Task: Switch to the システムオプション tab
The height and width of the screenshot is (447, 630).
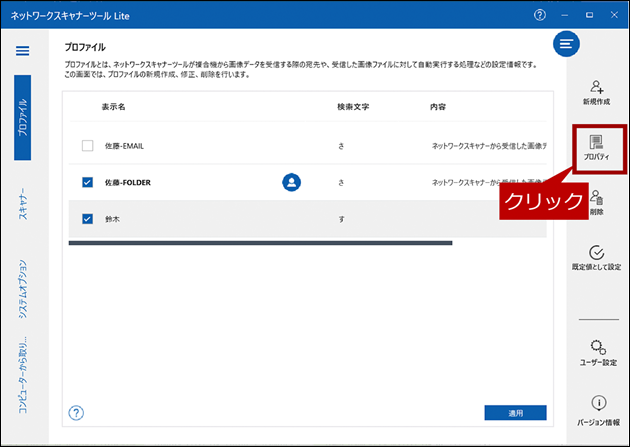Action: [x=23, y=289]
